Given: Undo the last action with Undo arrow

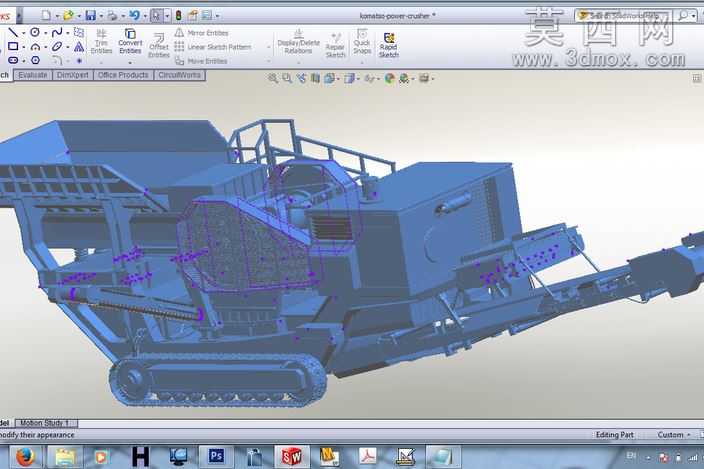Looking at the screenshot, I should click(x=134, y=16).
